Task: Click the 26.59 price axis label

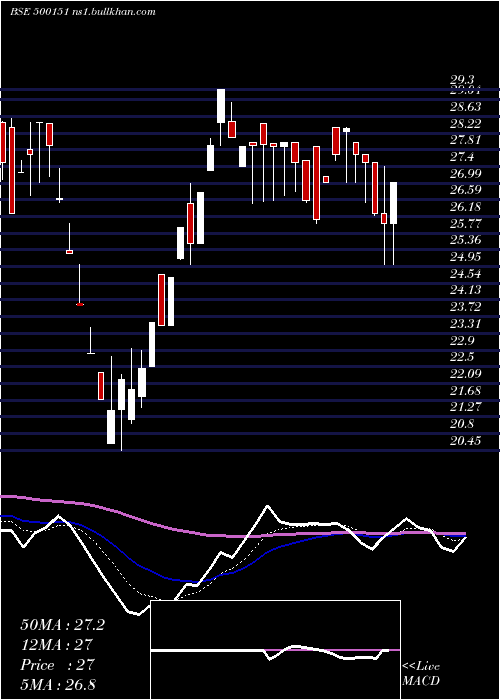Action: click(x=465, y=190)
